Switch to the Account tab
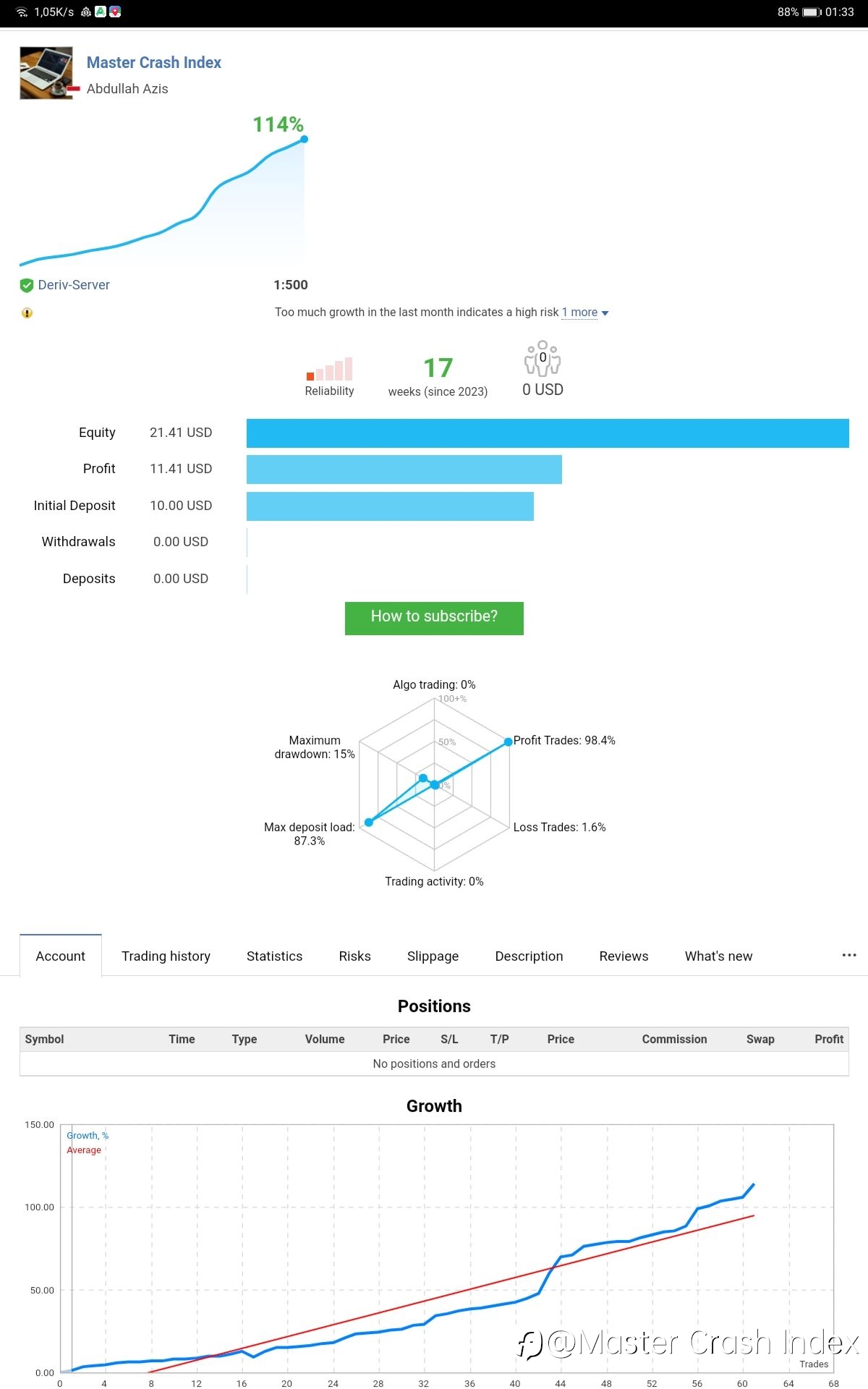The height and width of the screenshot is (1389, 868). (61, 956)
